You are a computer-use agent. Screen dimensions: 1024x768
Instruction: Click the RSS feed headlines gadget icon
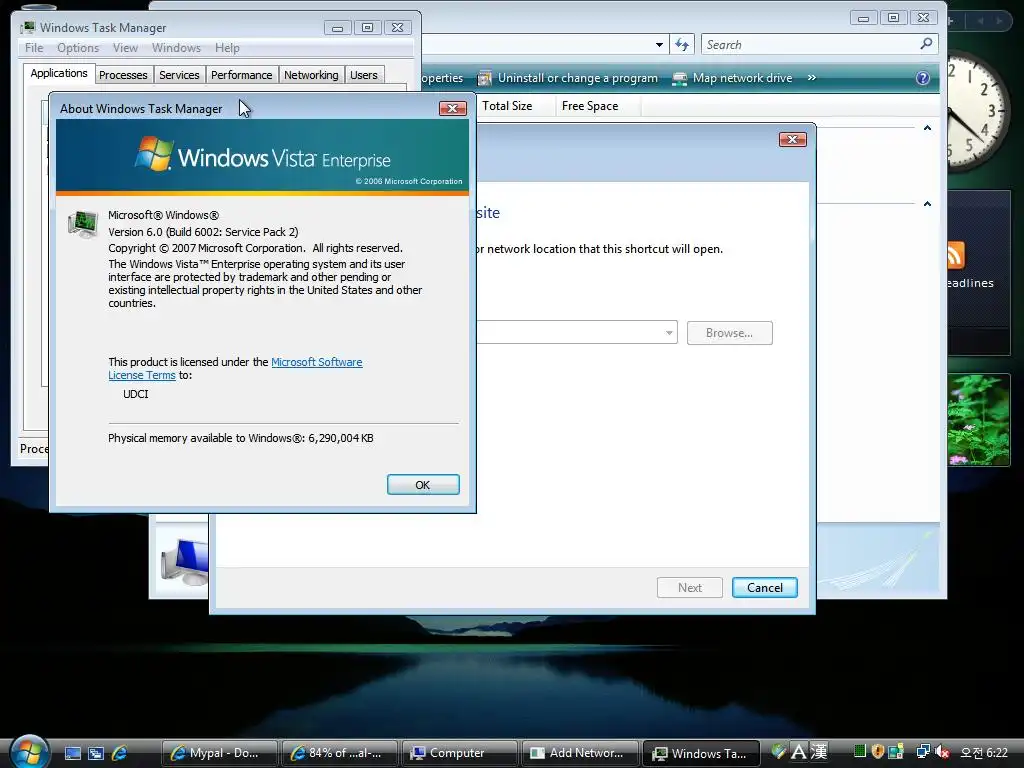(x=956, y=255)
